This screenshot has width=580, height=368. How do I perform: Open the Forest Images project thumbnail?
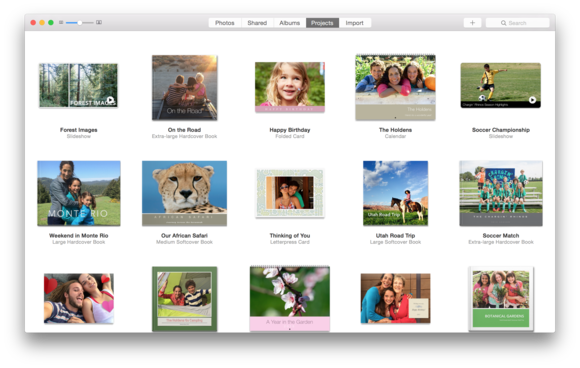78,85
